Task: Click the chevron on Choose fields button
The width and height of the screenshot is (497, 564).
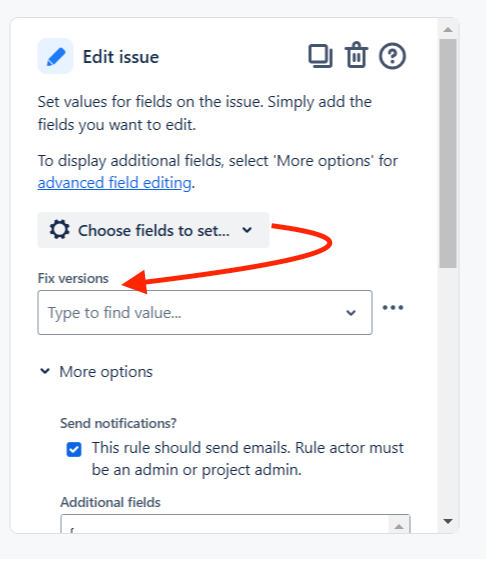Action: click(247, 230)
